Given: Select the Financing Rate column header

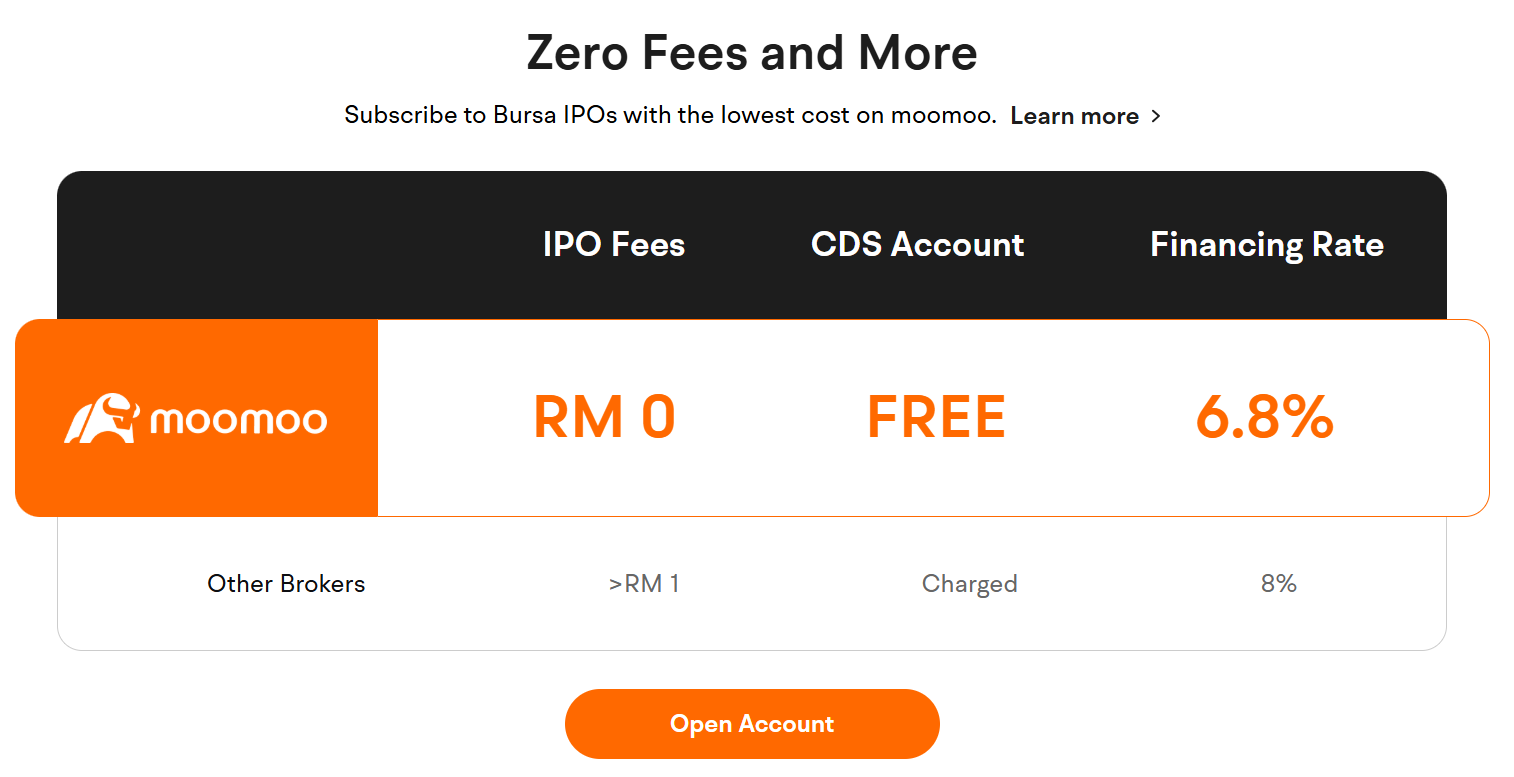Looking at the screenshot, I should [x=1267, y=245].
